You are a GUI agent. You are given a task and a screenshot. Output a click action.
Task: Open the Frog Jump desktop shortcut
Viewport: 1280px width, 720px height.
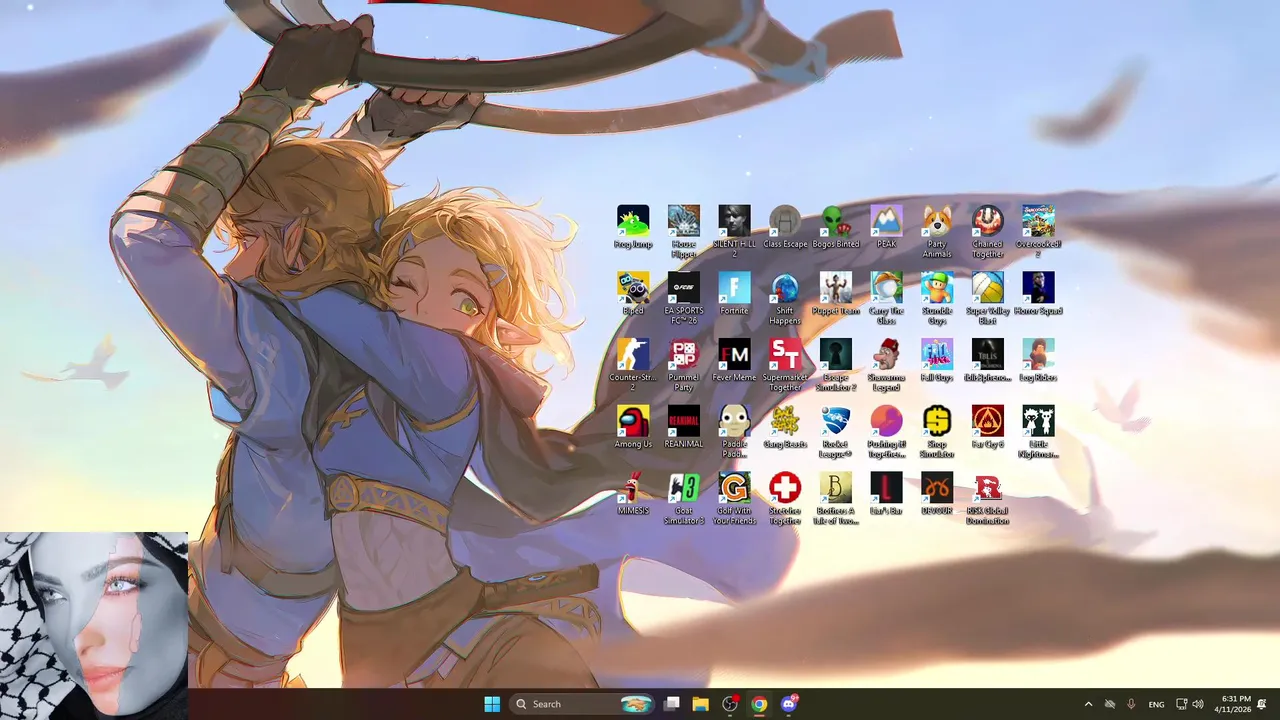(x=633, y=227)
